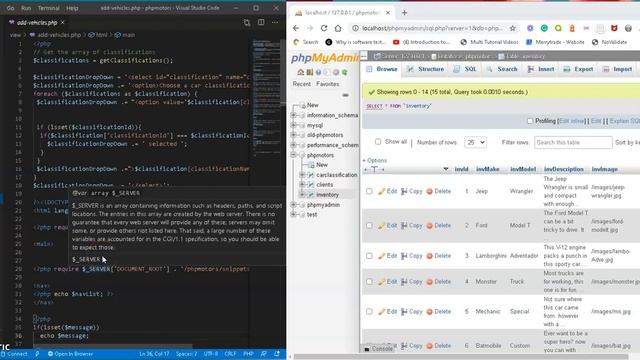Select the checkbox for Ford row

(x=369, y=225)
